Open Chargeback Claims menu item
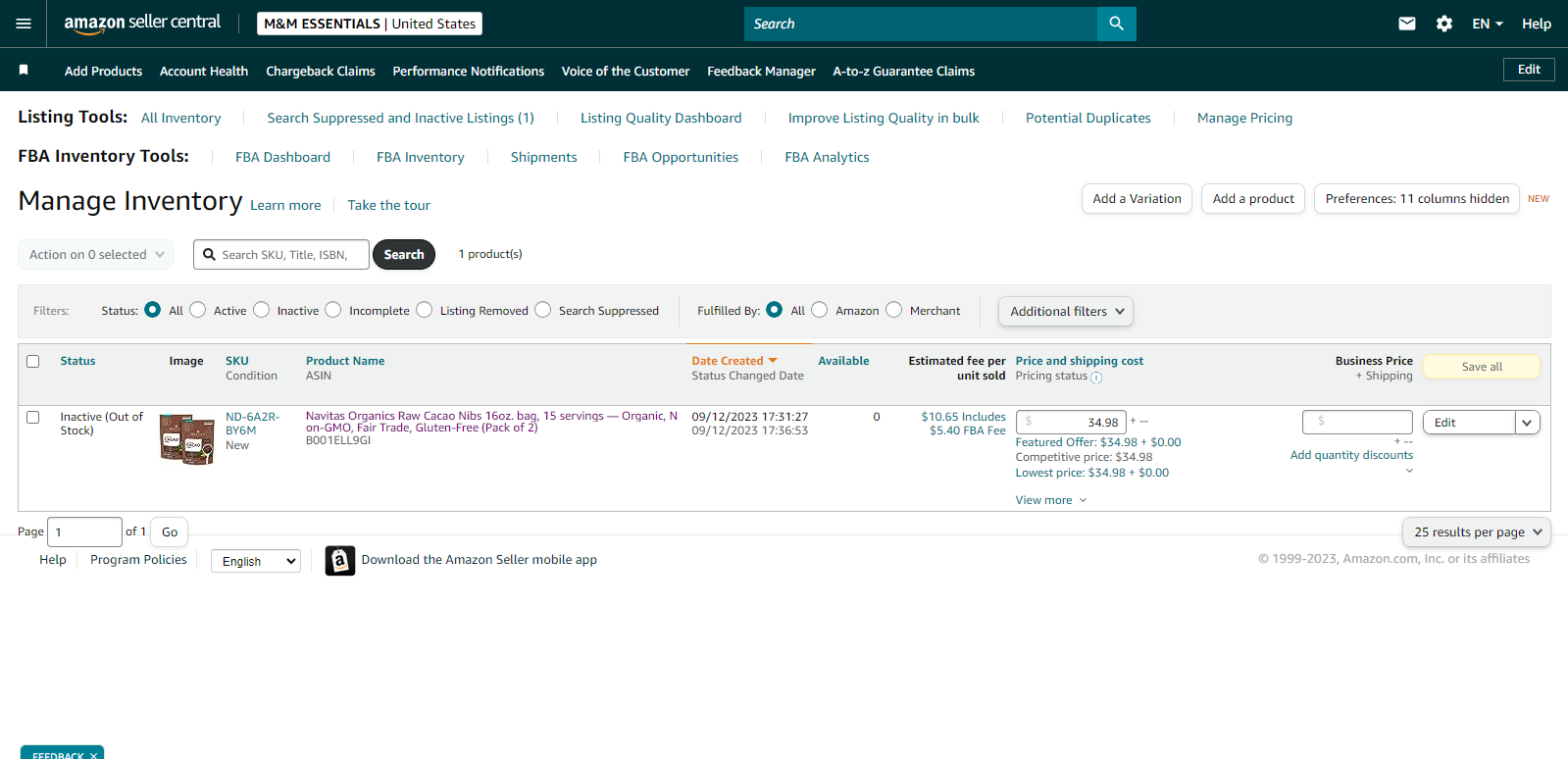1568x759 pixels. (x=321, y=71)
